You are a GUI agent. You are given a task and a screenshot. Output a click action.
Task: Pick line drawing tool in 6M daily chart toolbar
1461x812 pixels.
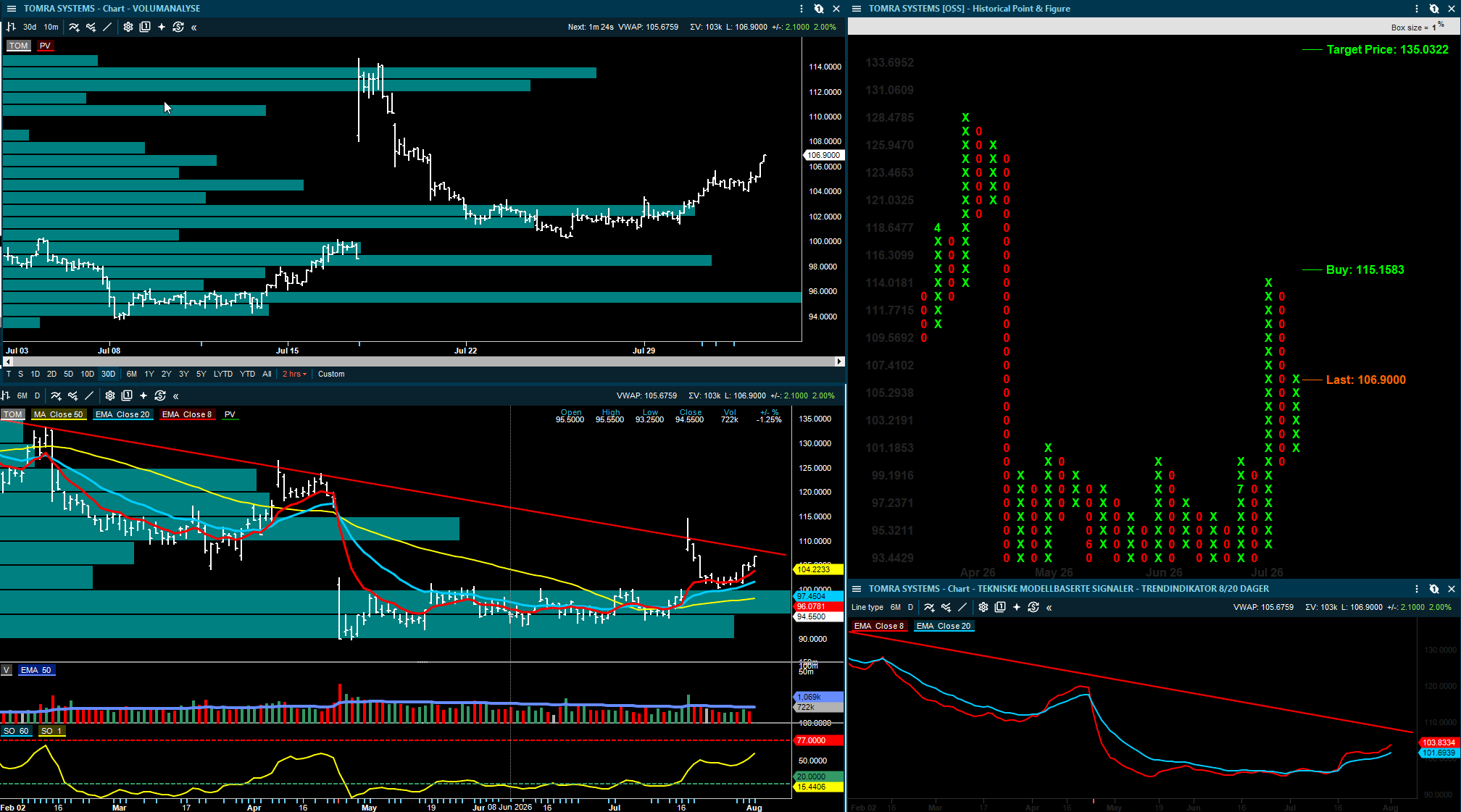[x=89, y=395]
